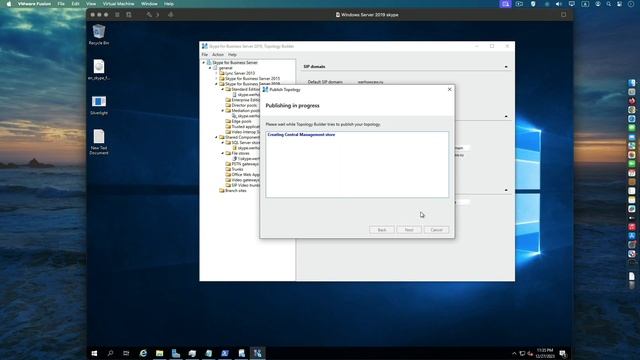
Task: Click the VMware settings wrench toolbar icon
Action: (x=149, y=15)
